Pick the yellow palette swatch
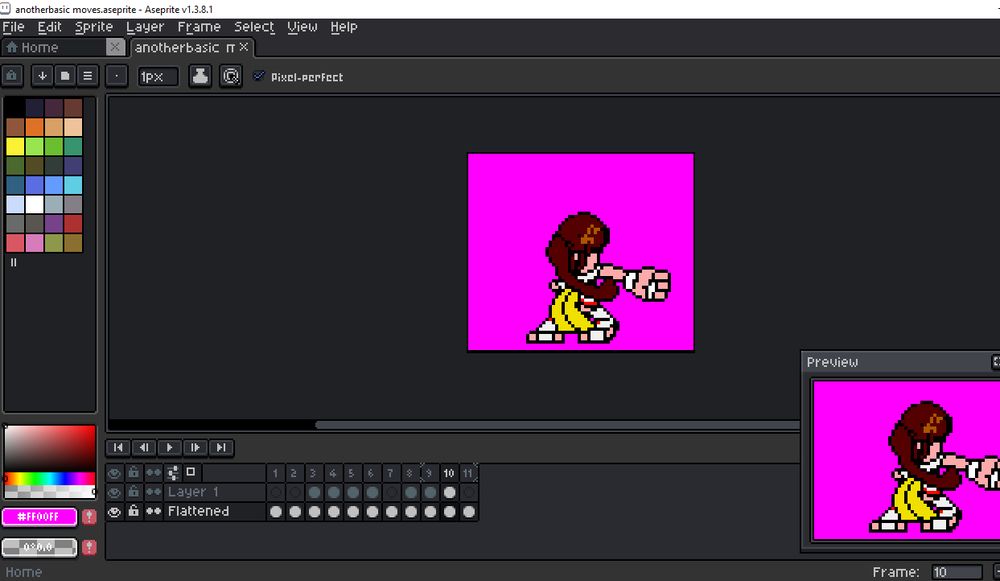 (x=15, y=147)
